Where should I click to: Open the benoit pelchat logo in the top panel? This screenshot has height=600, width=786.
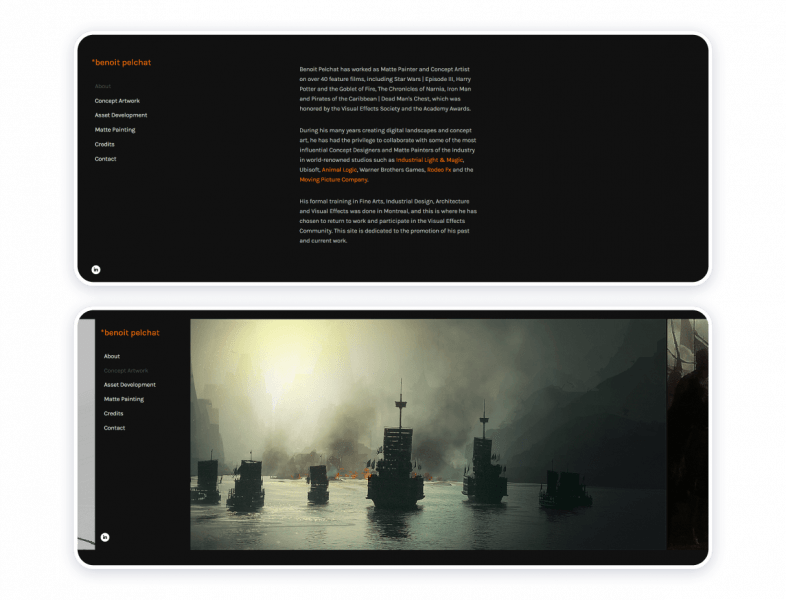click(x=121, y=62)
